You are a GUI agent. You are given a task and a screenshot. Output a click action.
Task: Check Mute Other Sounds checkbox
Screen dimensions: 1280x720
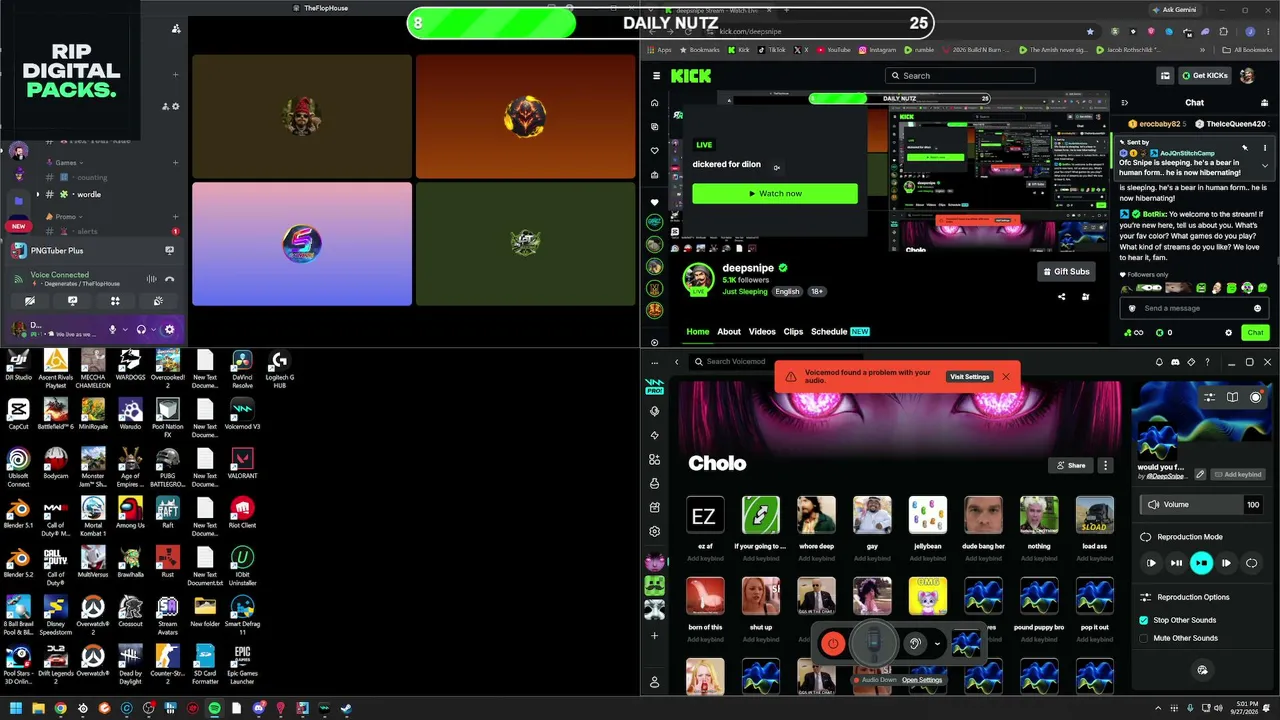[1144, 638]
